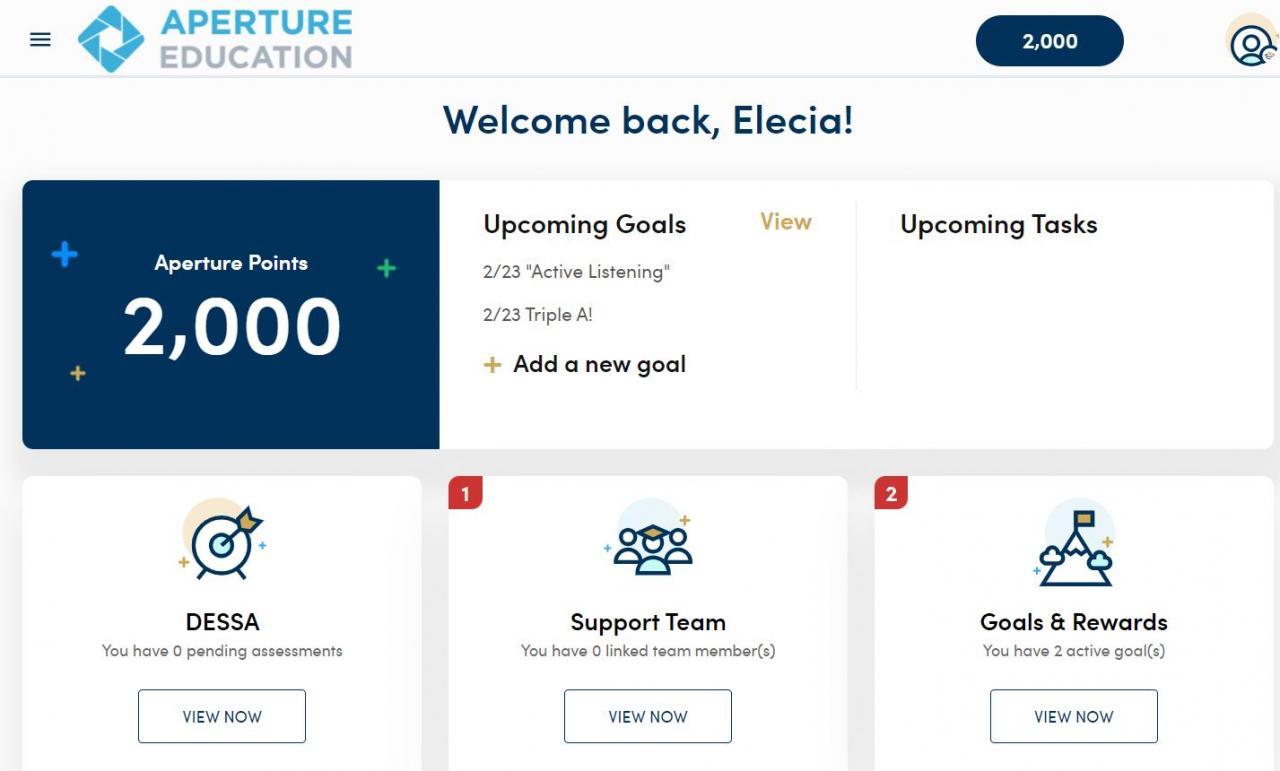Click the Aperture Points card

pos(231,314)
